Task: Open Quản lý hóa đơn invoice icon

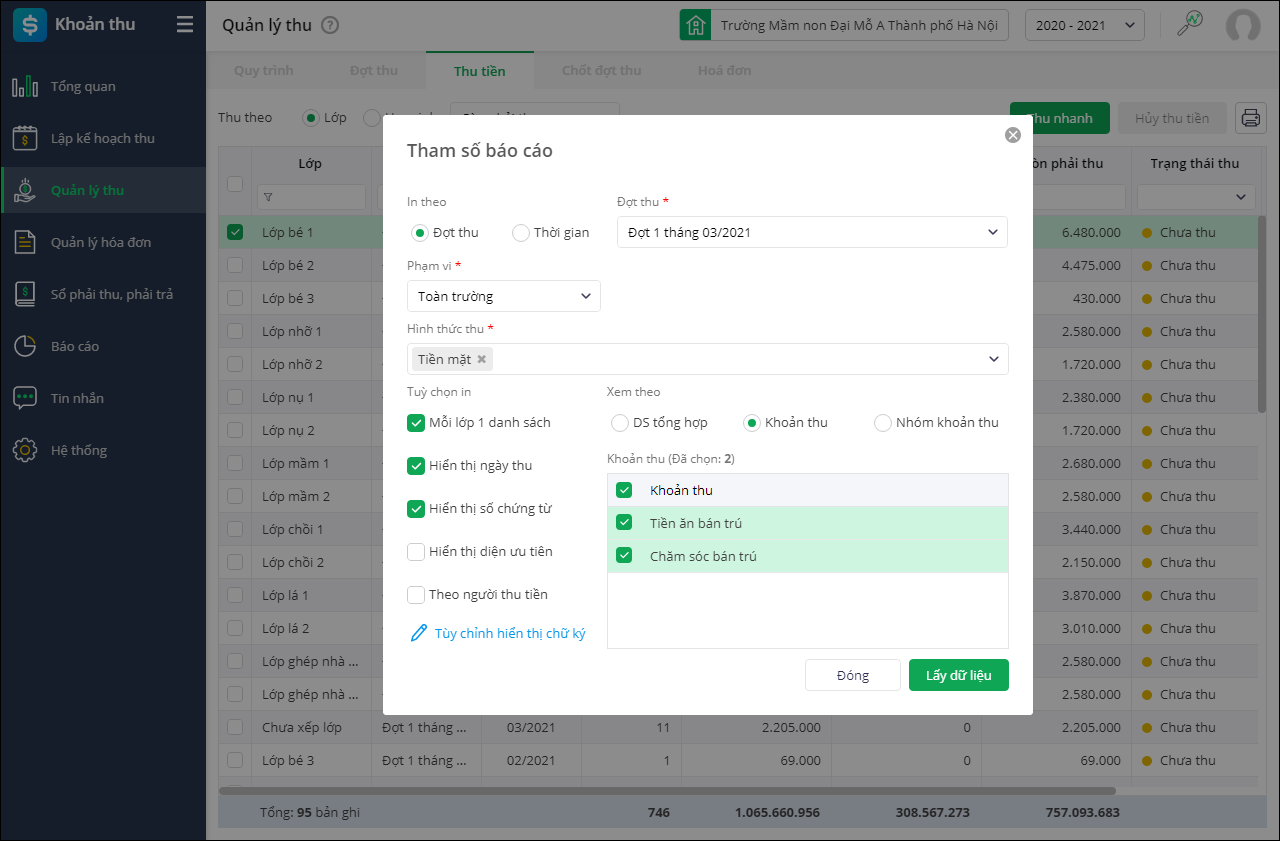Action: tap(25, 243)
